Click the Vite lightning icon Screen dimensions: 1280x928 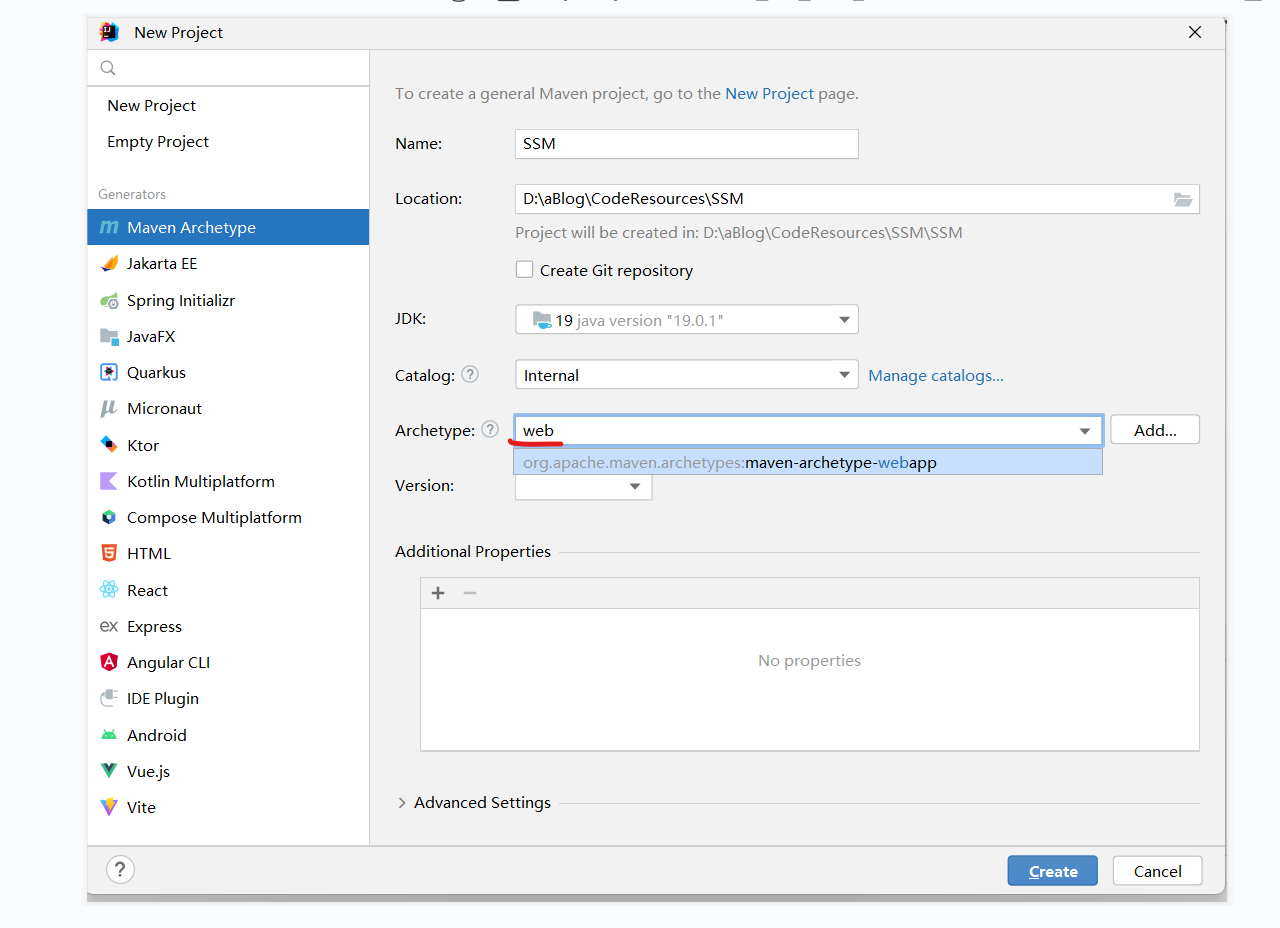click(109, 807)
